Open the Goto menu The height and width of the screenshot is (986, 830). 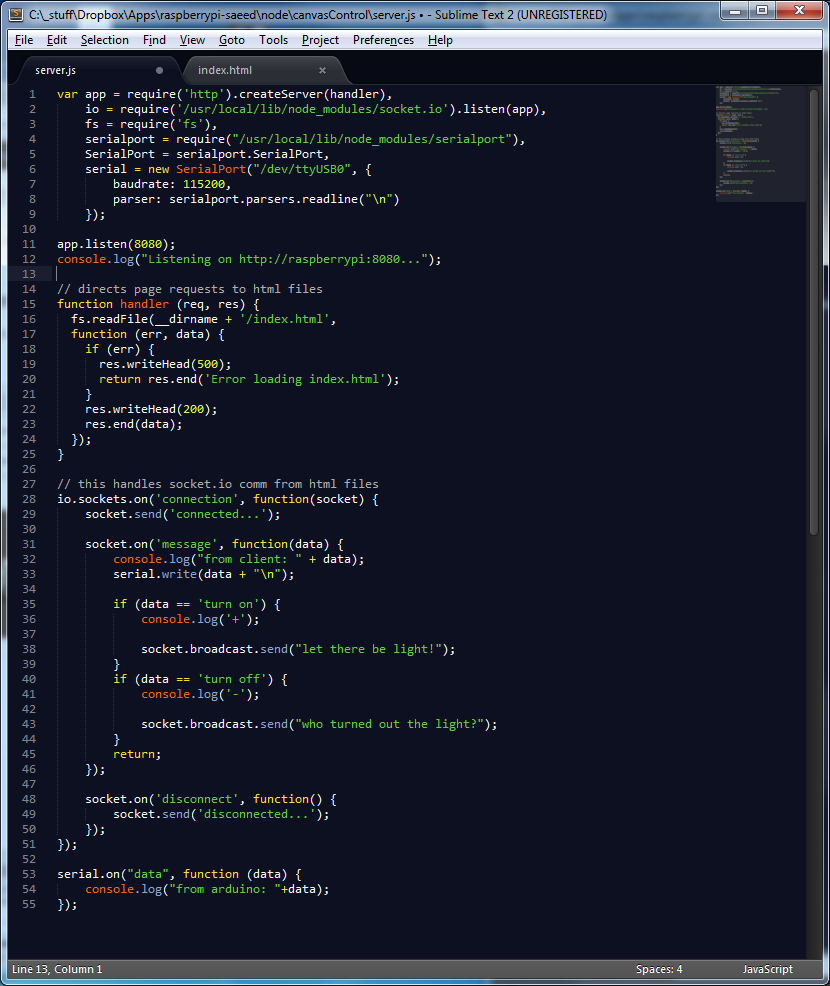[231, 40]
